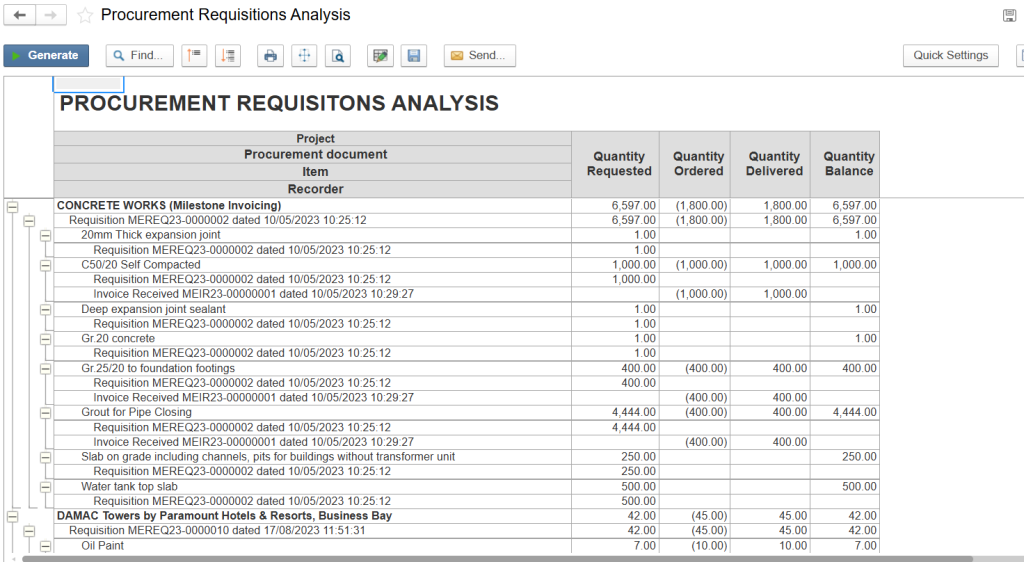This screenshot has height=562, width=1024.
Task: Click the floppy disk save icon beside Send
Action: tap(414, 56)
